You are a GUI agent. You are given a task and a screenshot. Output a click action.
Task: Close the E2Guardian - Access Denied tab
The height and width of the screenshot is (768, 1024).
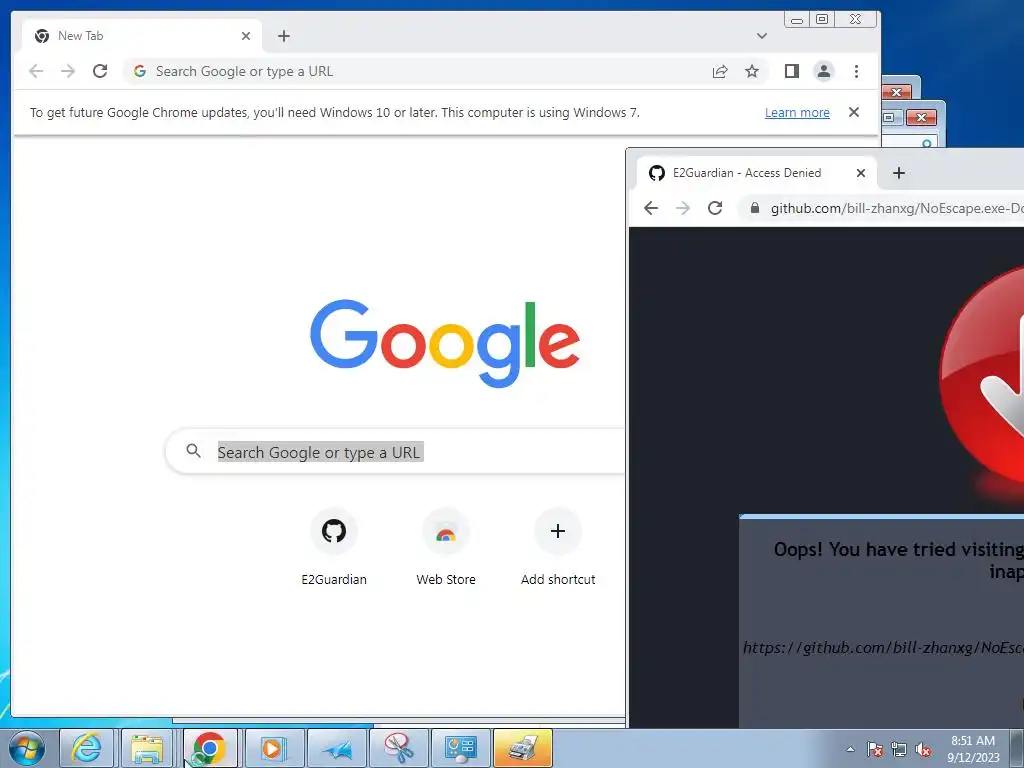pos(861,173)
